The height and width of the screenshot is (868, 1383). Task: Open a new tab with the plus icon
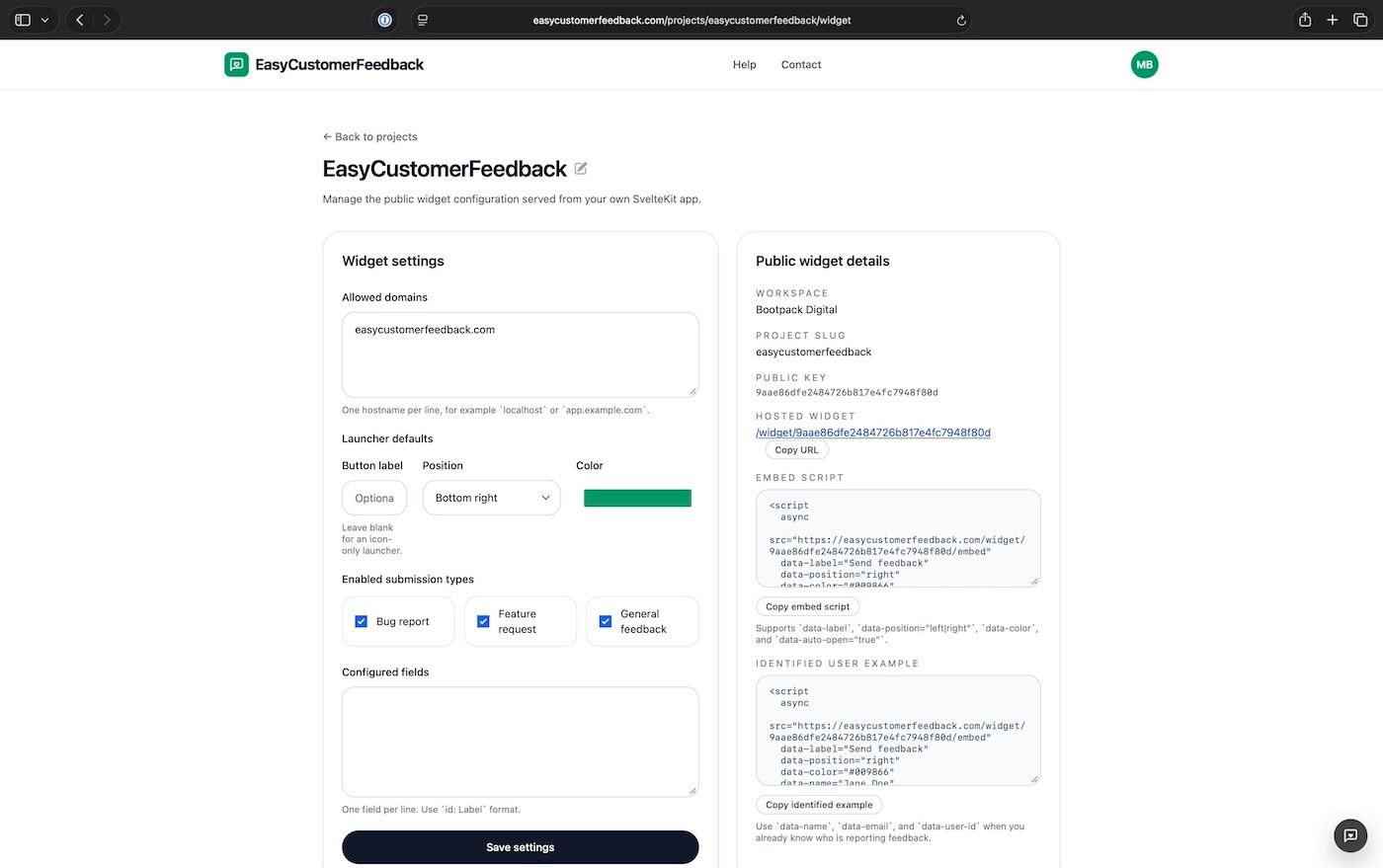click(1332, 19)
